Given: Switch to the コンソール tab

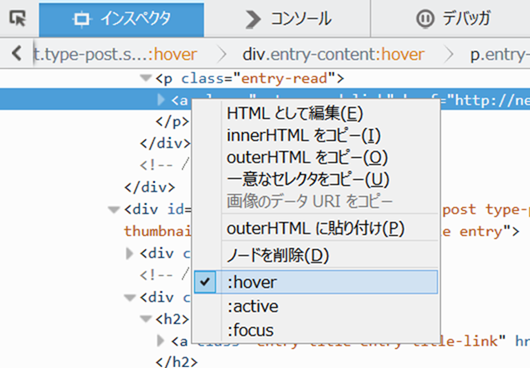Looking at the screenshot, I should [x=289, y=19].
